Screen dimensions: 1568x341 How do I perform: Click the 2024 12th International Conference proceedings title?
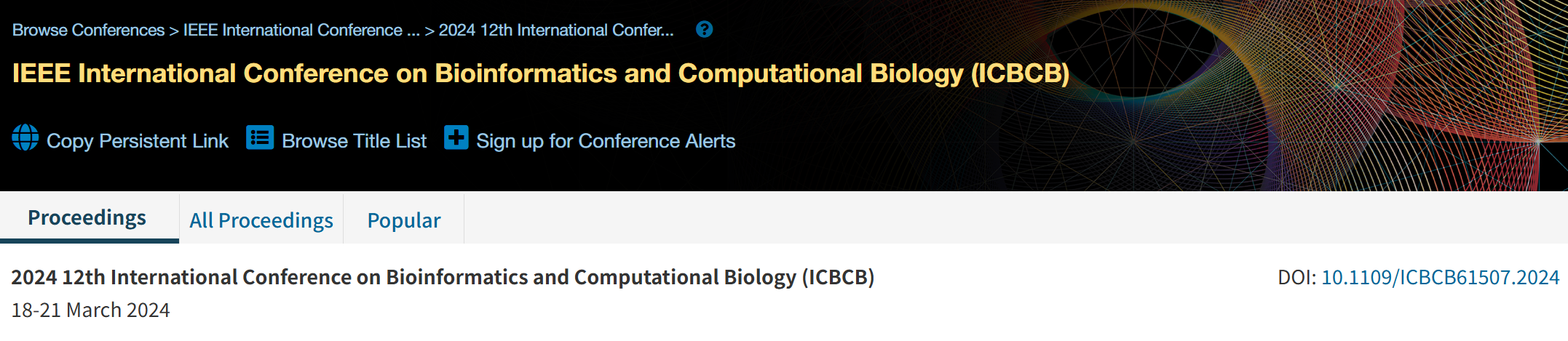(x=443, y=278)
